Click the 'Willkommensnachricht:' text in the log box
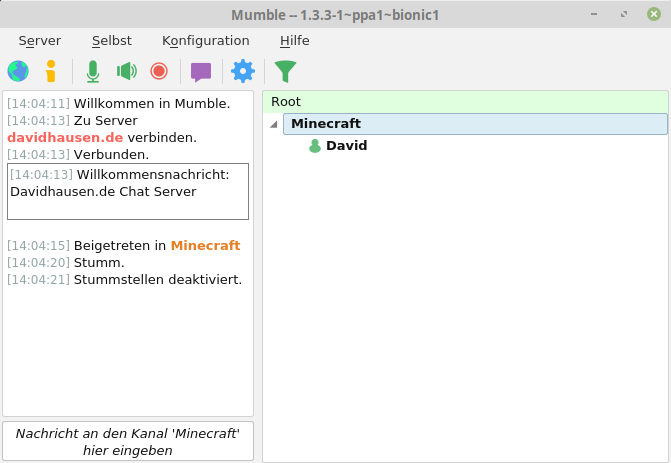 pyautogui.click(x=153, y=175)
